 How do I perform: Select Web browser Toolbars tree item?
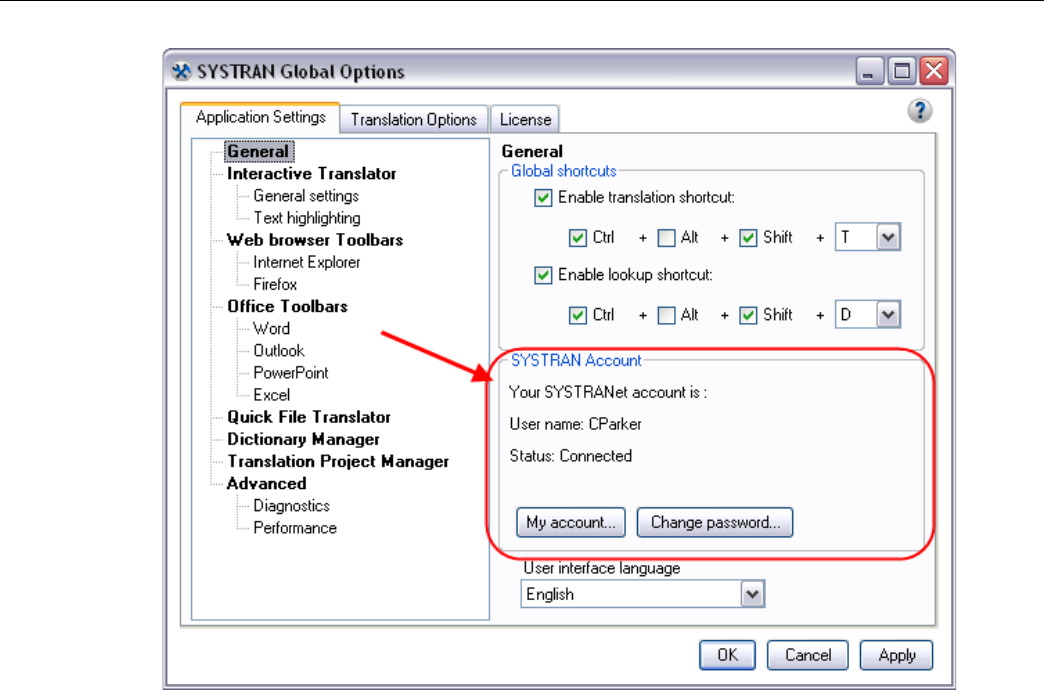pos(315,240)
